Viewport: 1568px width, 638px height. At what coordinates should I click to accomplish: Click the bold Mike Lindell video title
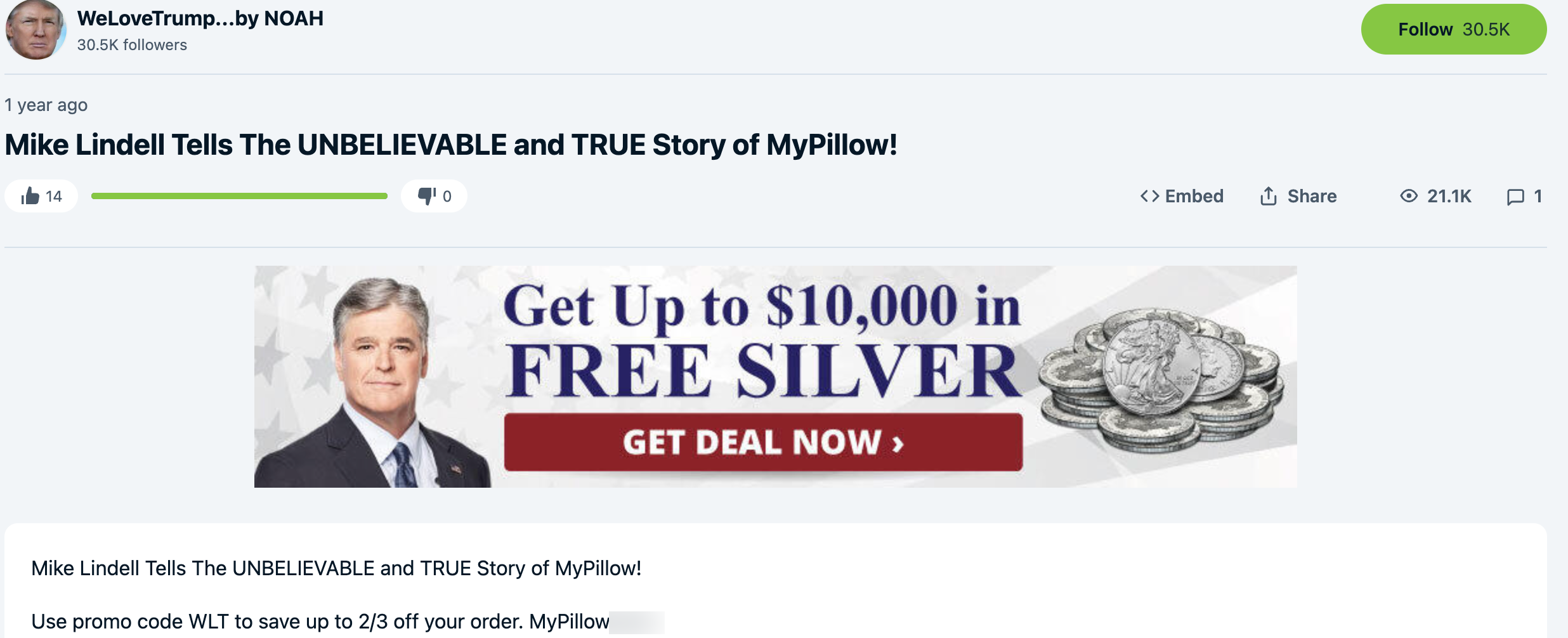[450, 145]
